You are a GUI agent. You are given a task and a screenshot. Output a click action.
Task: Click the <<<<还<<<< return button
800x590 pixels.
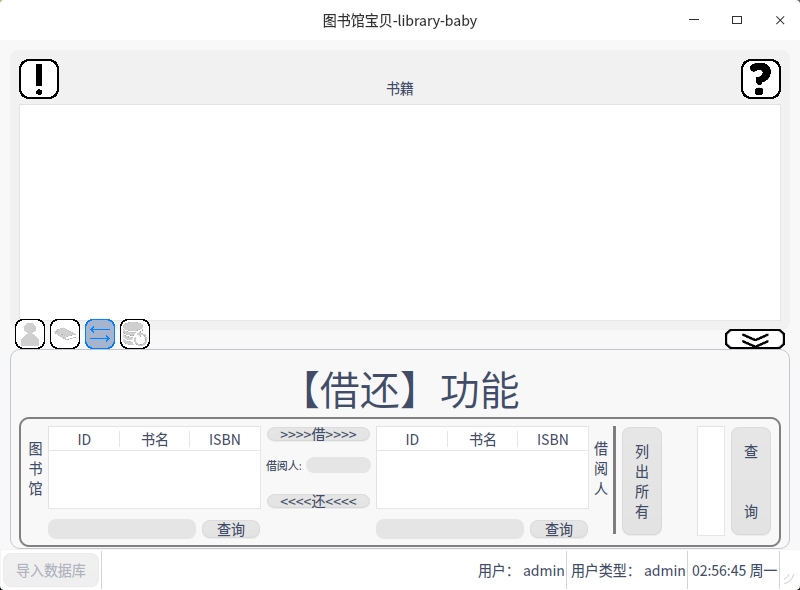coord(318,501)
